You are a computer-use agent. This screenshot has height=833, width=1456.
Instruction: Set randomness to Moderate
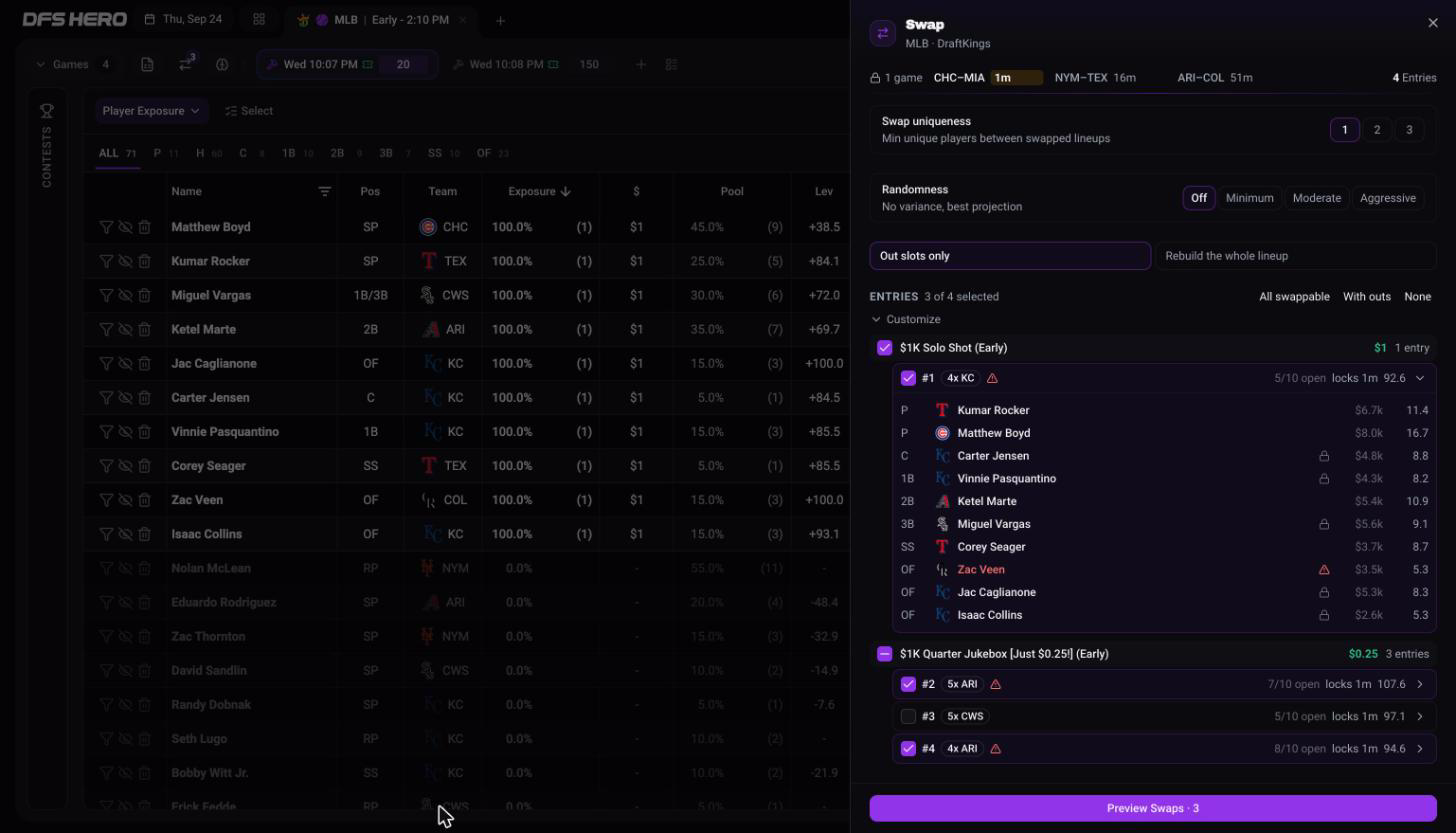point(1316,198)
